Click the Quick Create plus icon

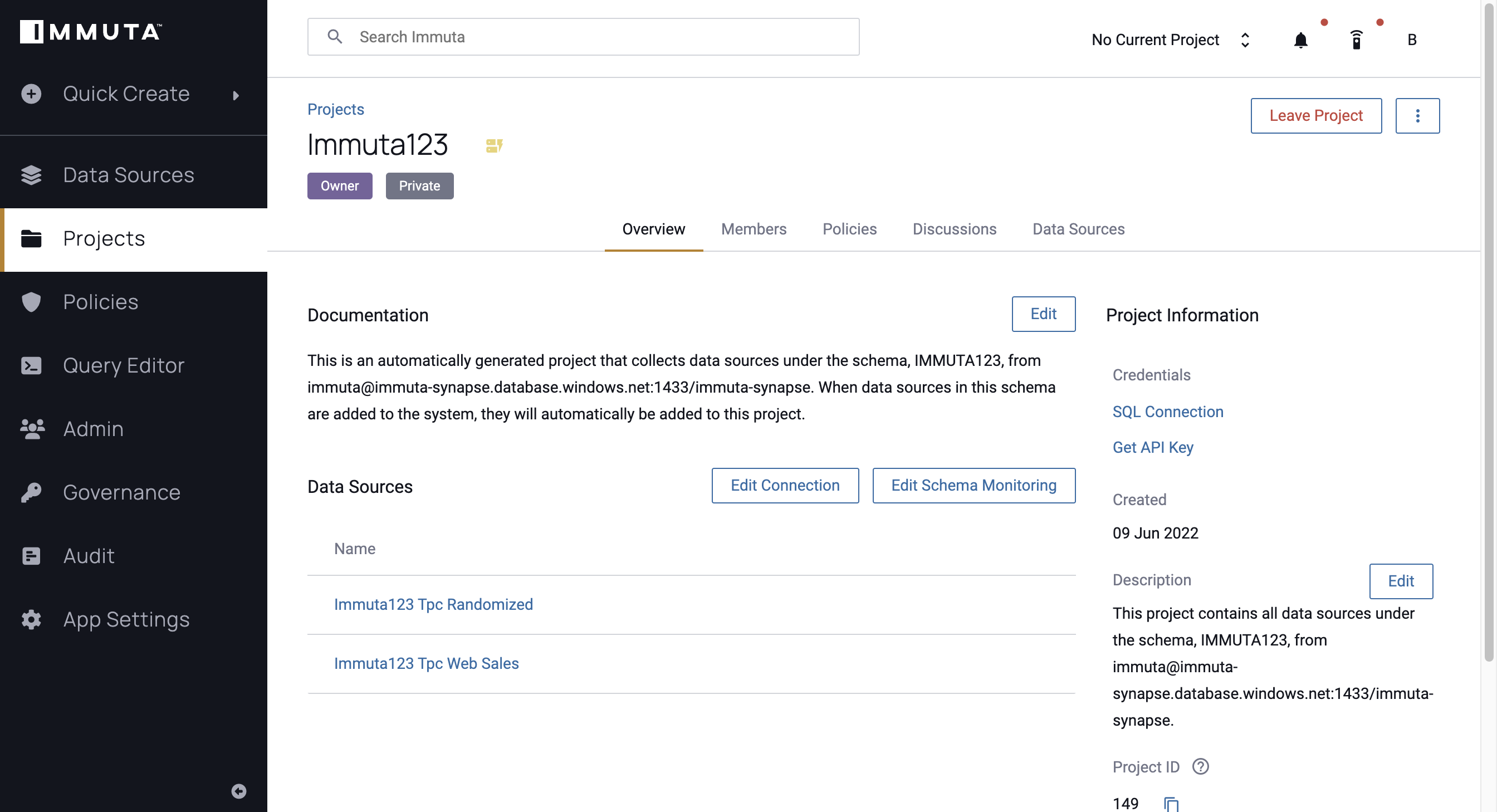tap(31, 94)
